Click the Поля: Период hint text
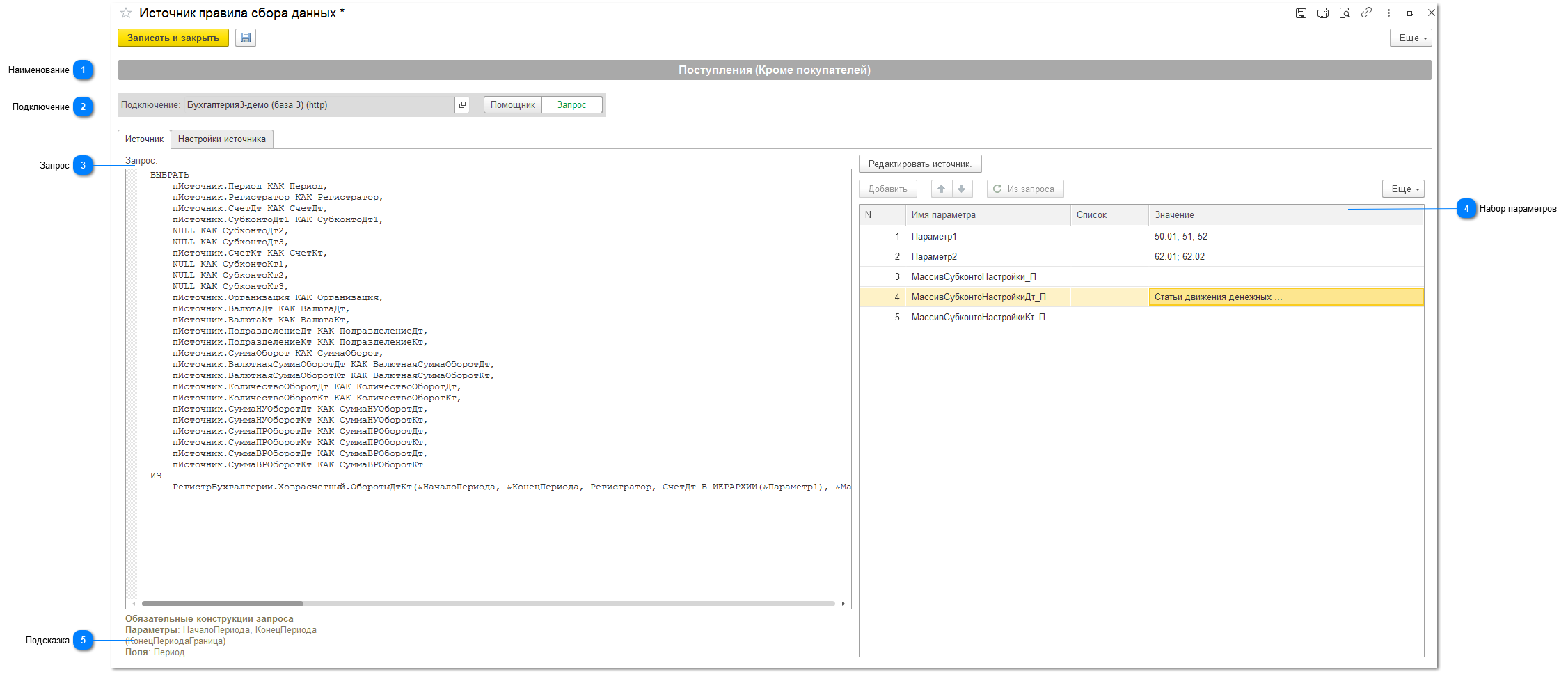1568x674 pixels. 155,652
